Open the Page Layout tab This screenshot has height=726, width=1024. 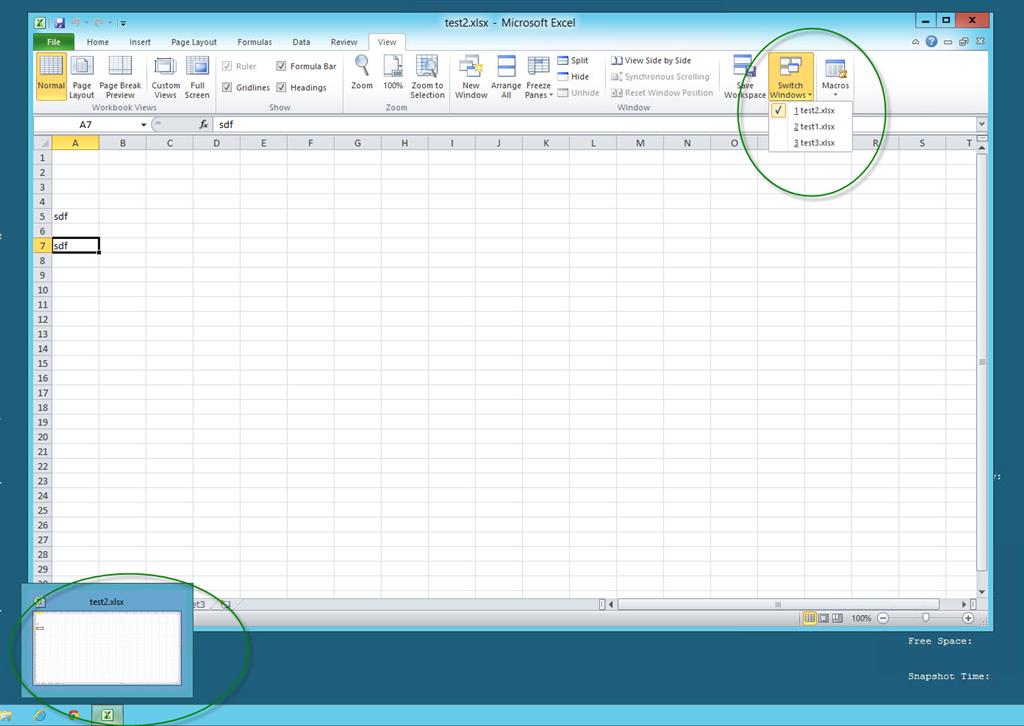(194, 42)
